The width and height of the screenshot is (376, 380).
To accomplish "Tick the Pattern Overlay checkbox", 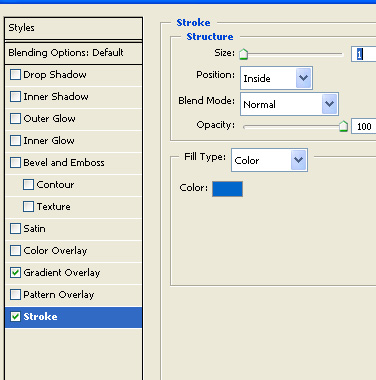I will pyautogui.click(x=15, y=294).
